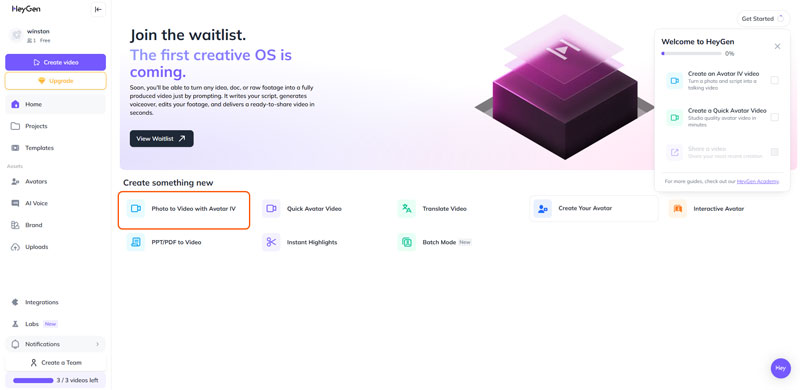Click the Batch Mode icon
800x390 pixels.
407,242
